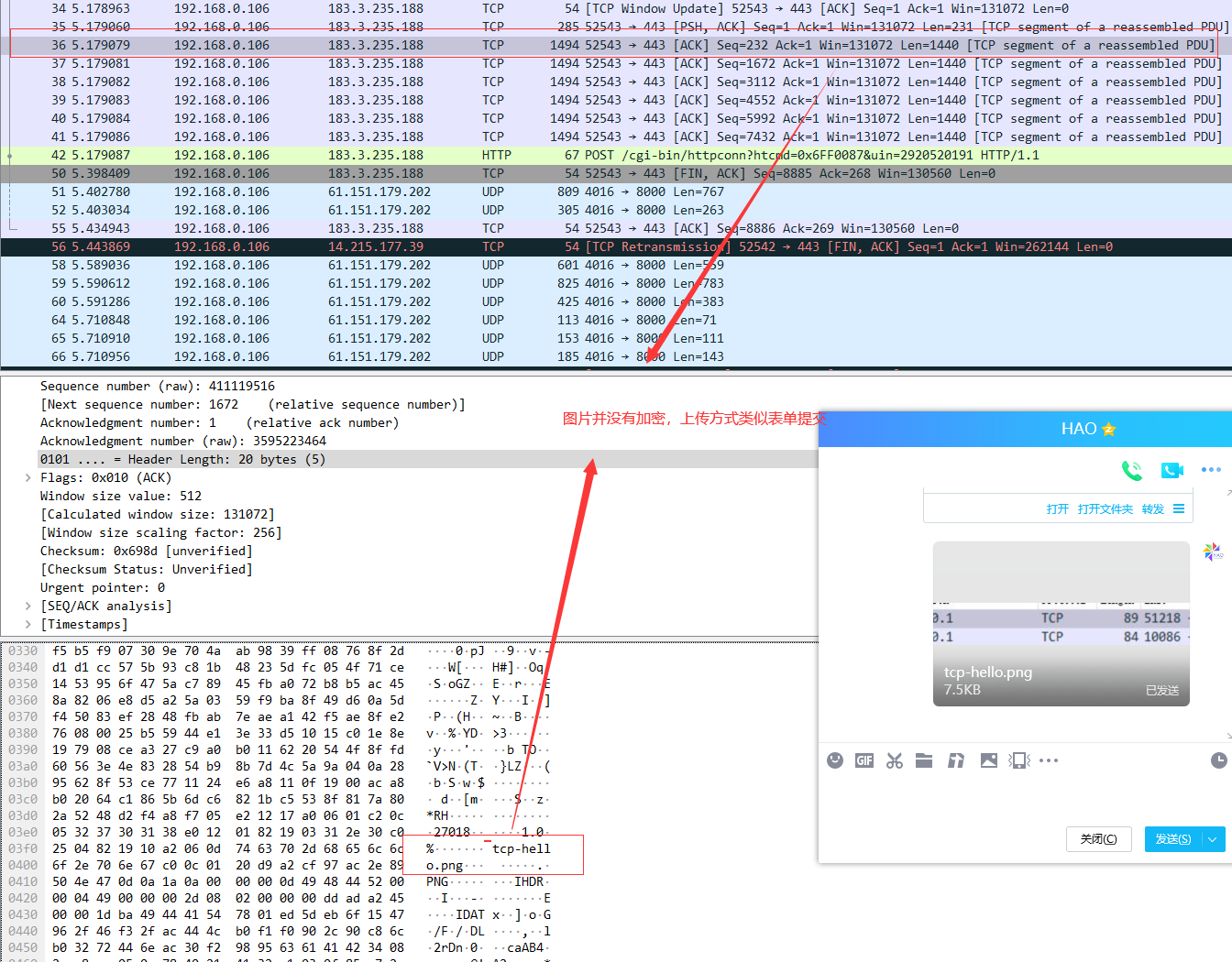The width and height of the screenshot is (1232, 962).
Task: Open the music share icon
Action: coord(956,760)
